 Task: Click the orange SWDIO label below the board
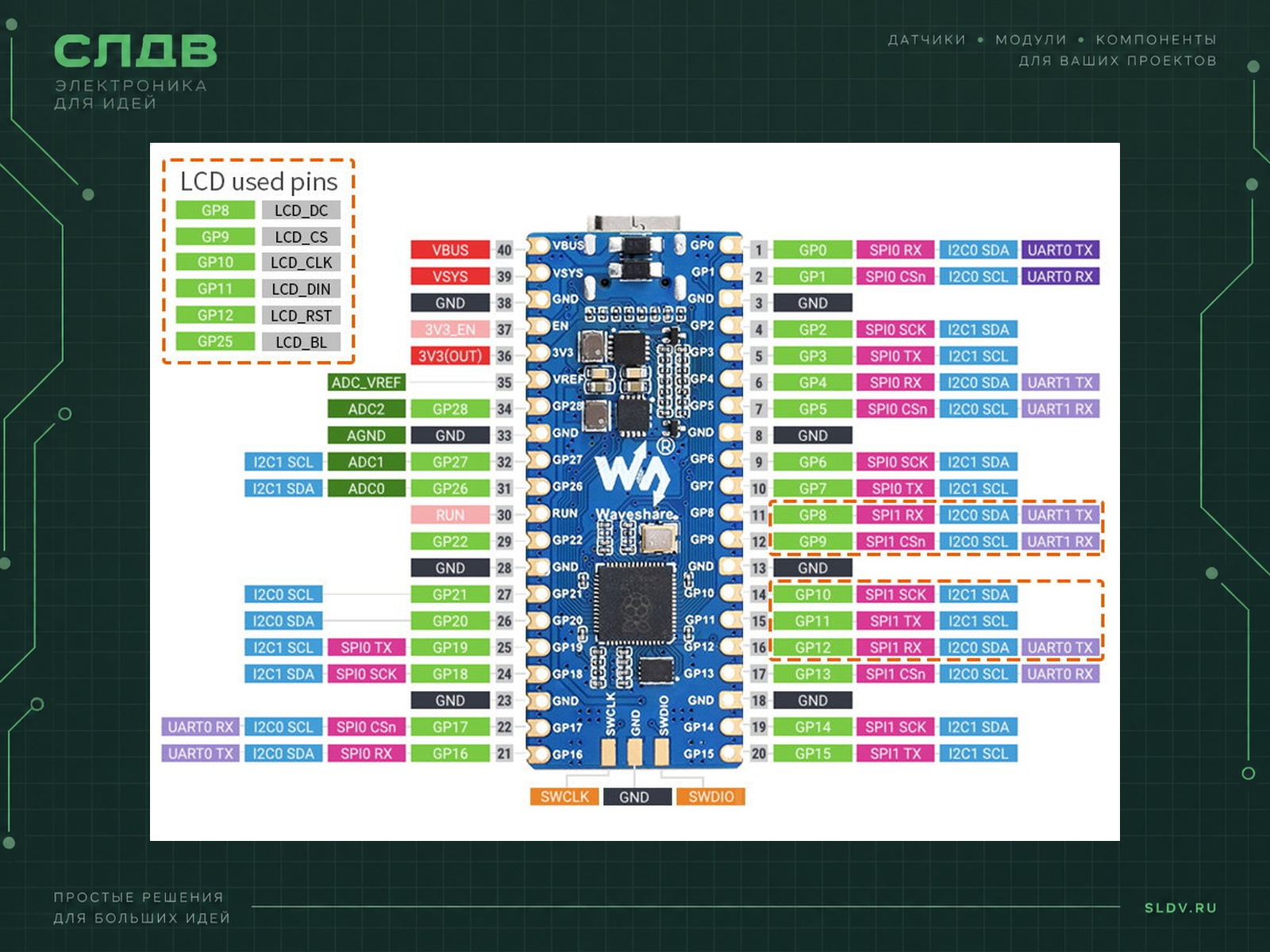pyautogui.click(x=710, y=797)
